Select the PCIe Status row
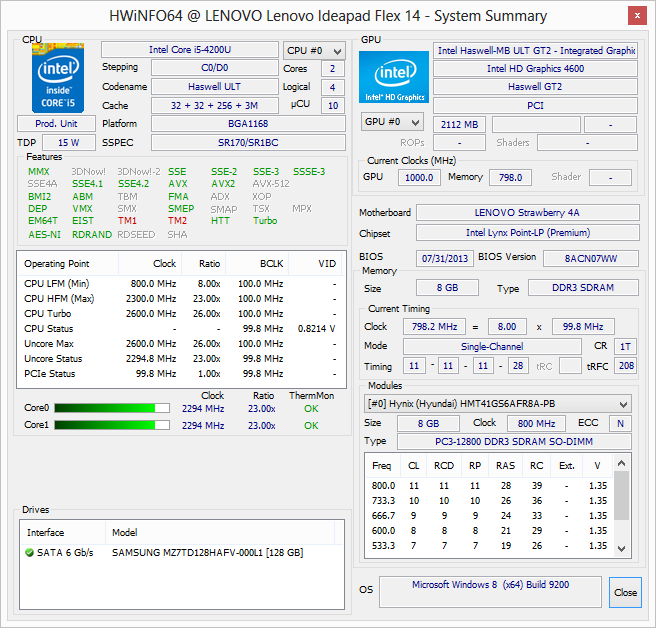 coord(181,374)
